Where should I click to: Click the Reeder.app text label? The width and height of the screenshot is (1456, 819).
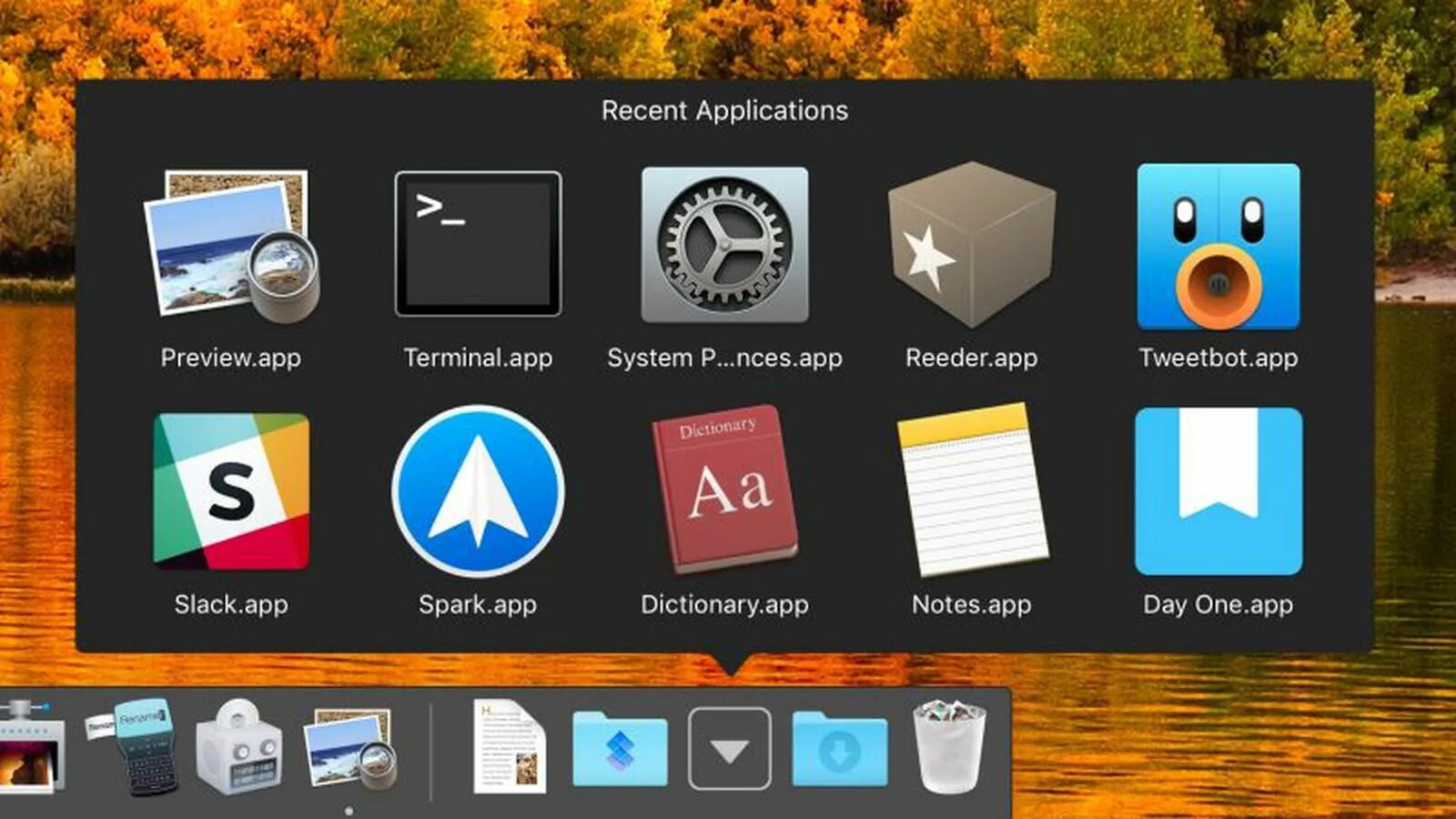point(972,358)
